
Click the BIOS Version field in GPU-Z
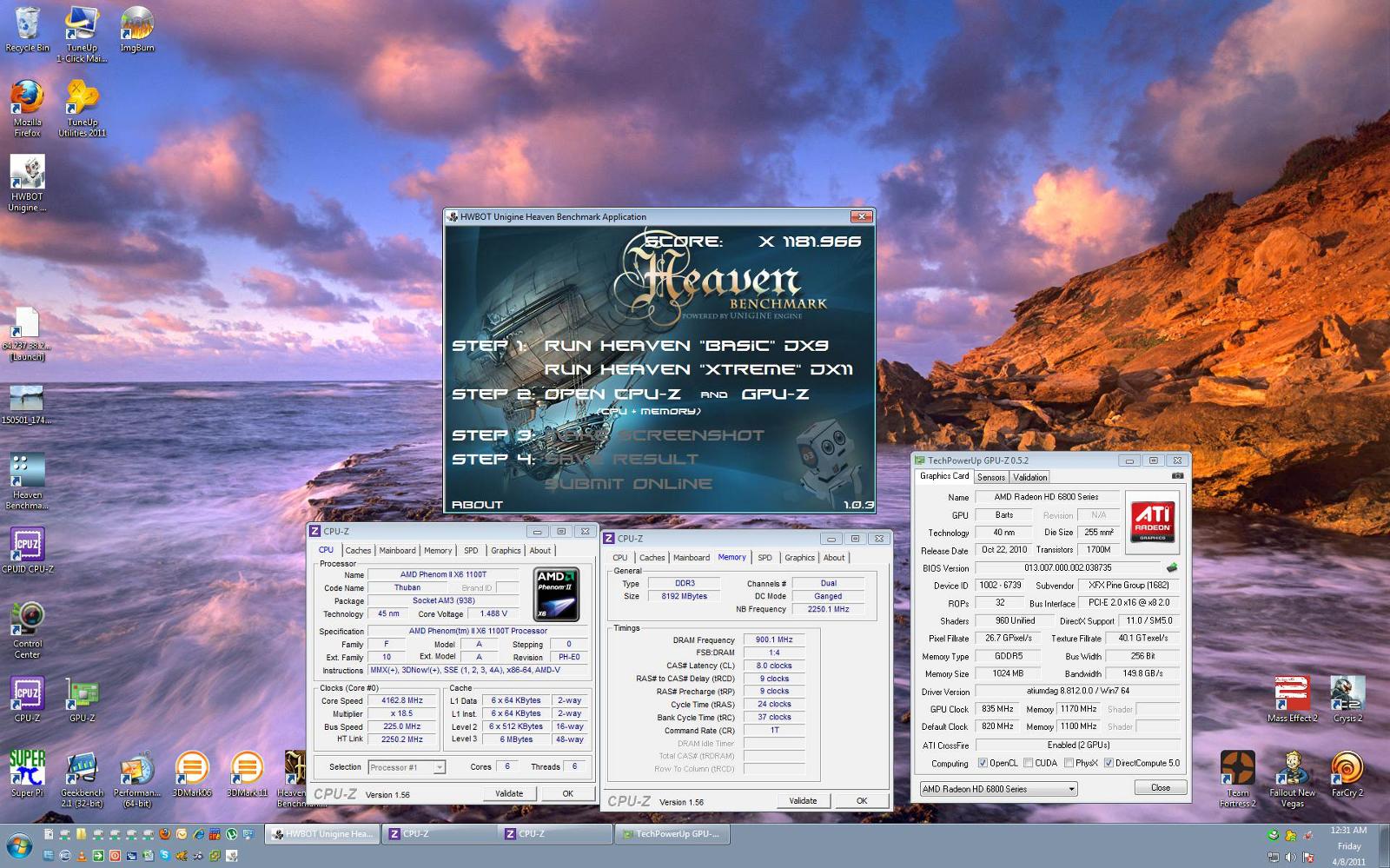tap(1068, 567)
